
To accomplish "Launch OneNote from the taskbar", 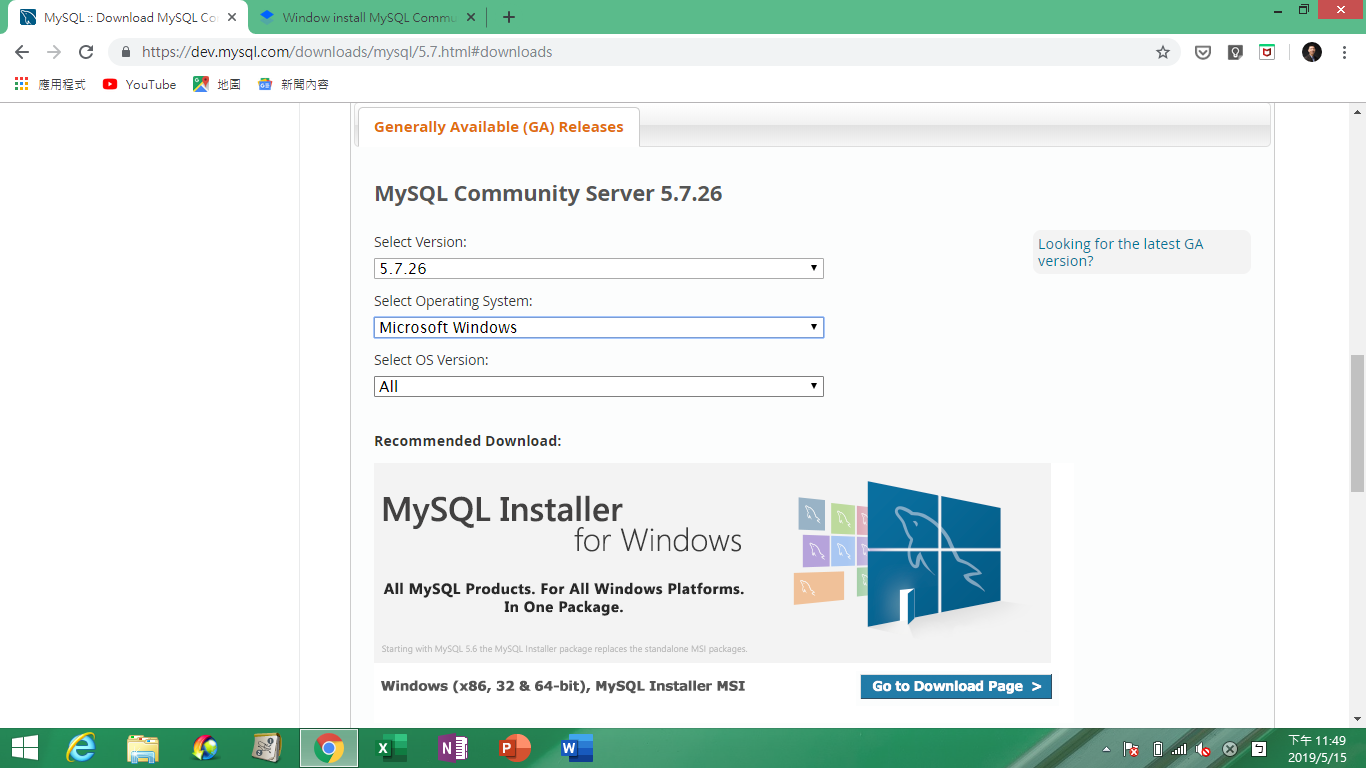I will [453, 748].
